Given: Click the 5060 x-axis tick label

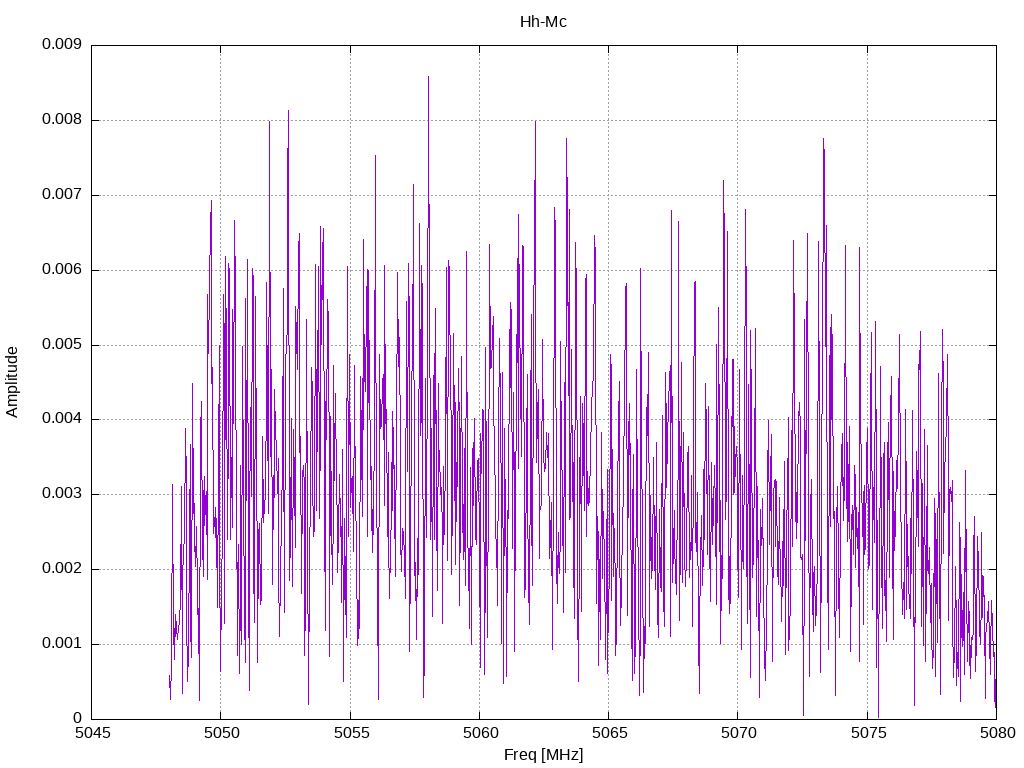Looking at the screenshot, I should pos(480,733).
